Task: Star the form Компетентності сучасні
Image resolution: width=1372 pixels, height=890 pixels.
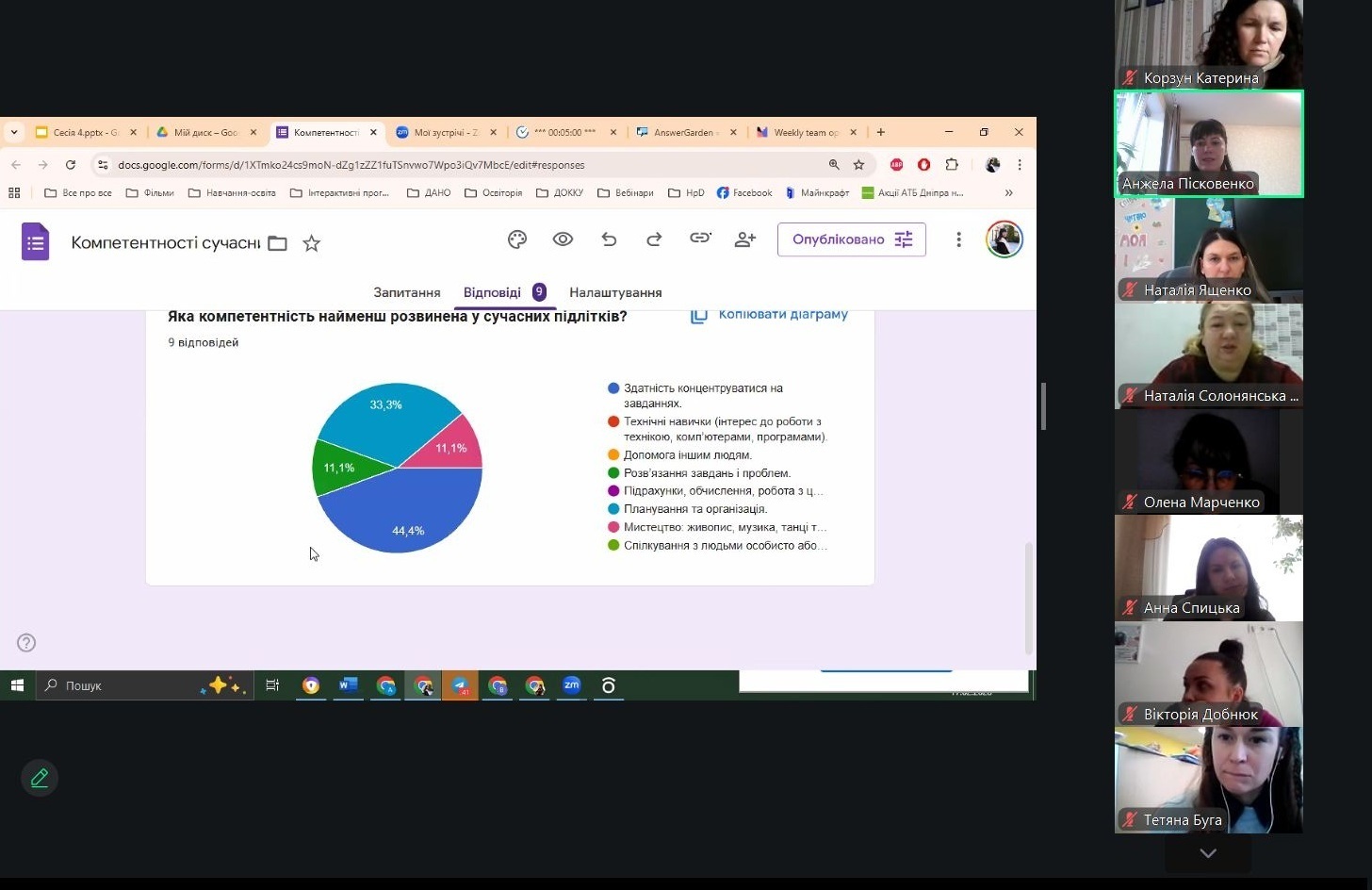Action: (311, 243)
